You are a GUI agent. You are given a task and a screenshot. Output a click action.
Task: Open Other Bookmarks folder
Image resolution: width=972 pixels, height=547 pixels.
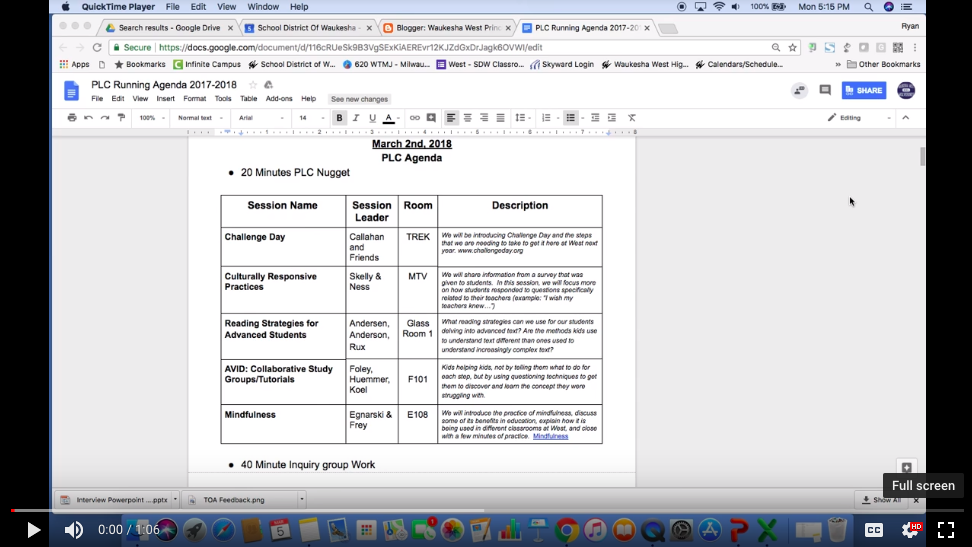click(x=883, y=64)
